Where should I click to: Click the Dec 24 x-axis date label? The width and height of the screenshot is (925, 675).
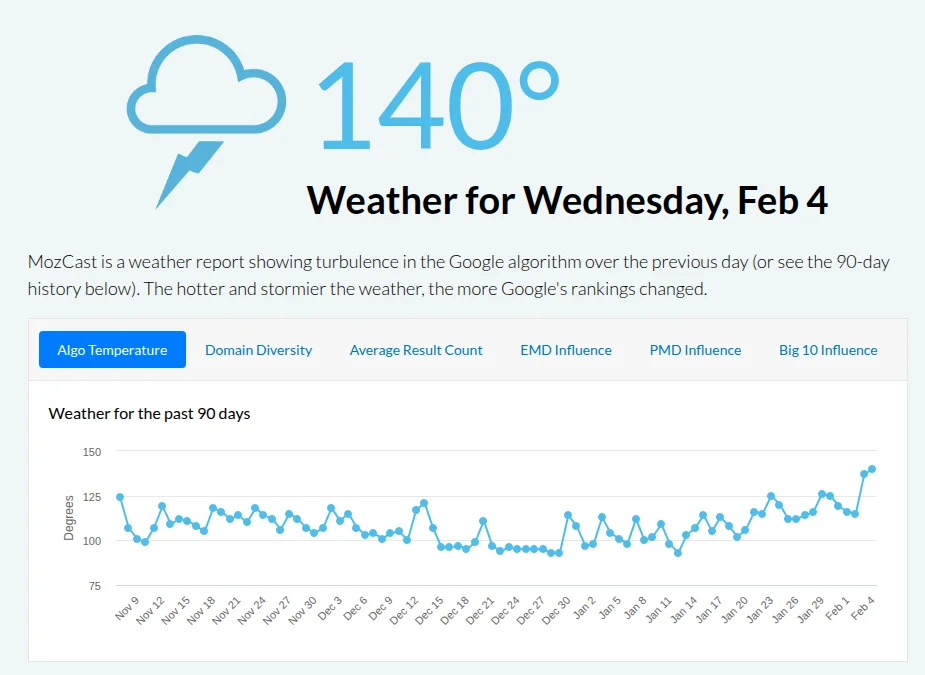pos(507,610)
